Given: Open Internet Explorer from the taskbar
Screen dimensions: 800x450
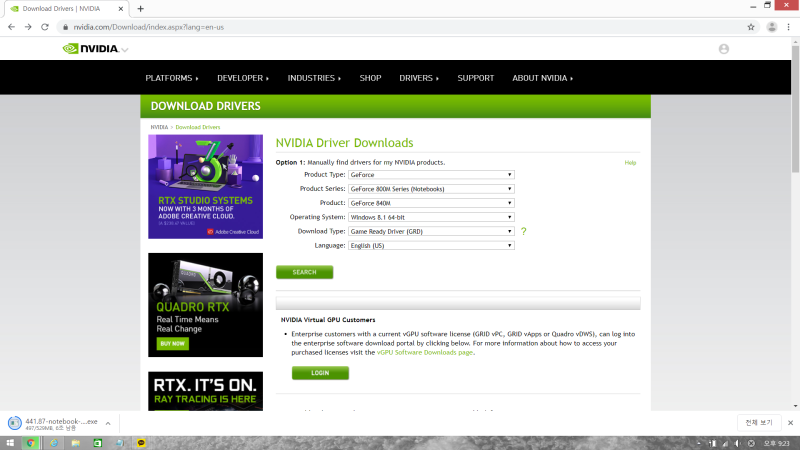Looking at the screenshot, I should pos(54,443).
